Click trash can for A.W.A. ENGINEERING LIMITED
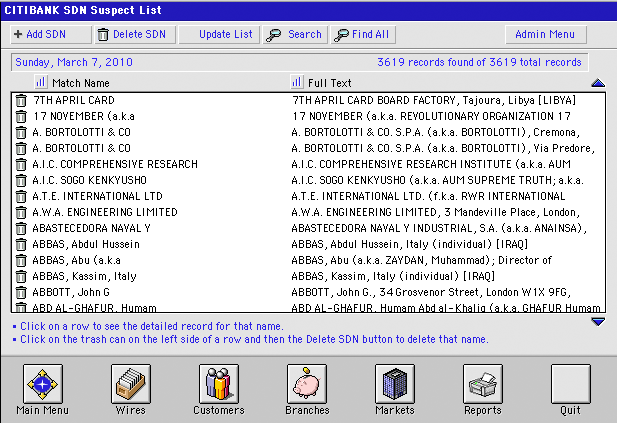The height and width of the screenshot is (423, 617). coord(21,212)
